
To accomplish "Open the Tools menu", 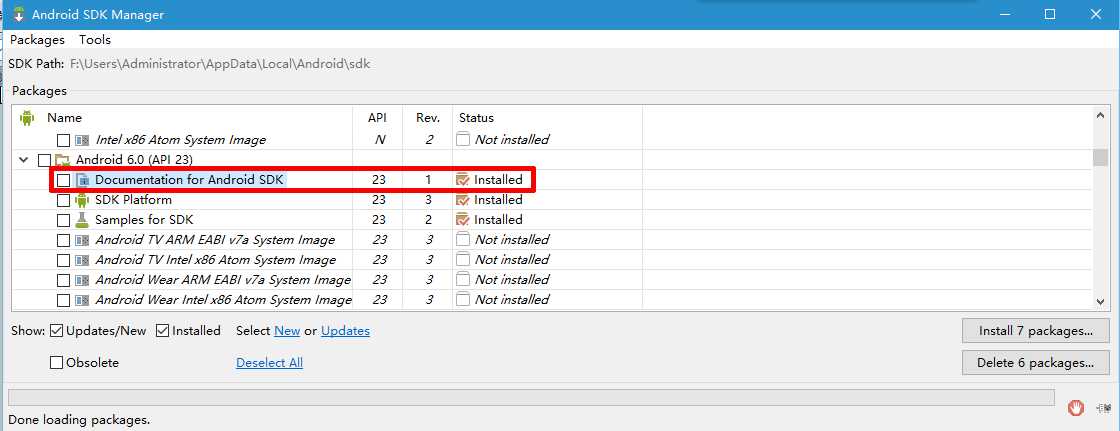I will (x=95, y=40).
